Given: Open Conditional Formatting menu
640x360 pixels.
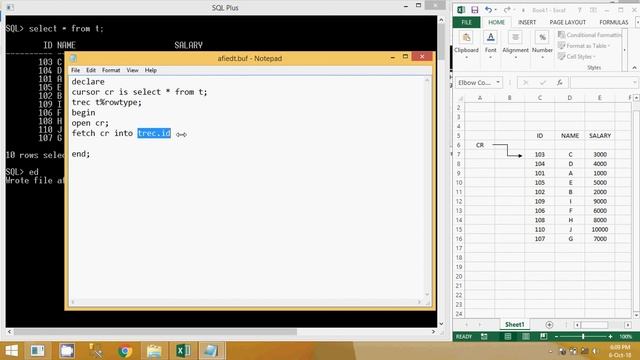Looking at the screenshot, I should pyautogui.click(x=589, y=35).
